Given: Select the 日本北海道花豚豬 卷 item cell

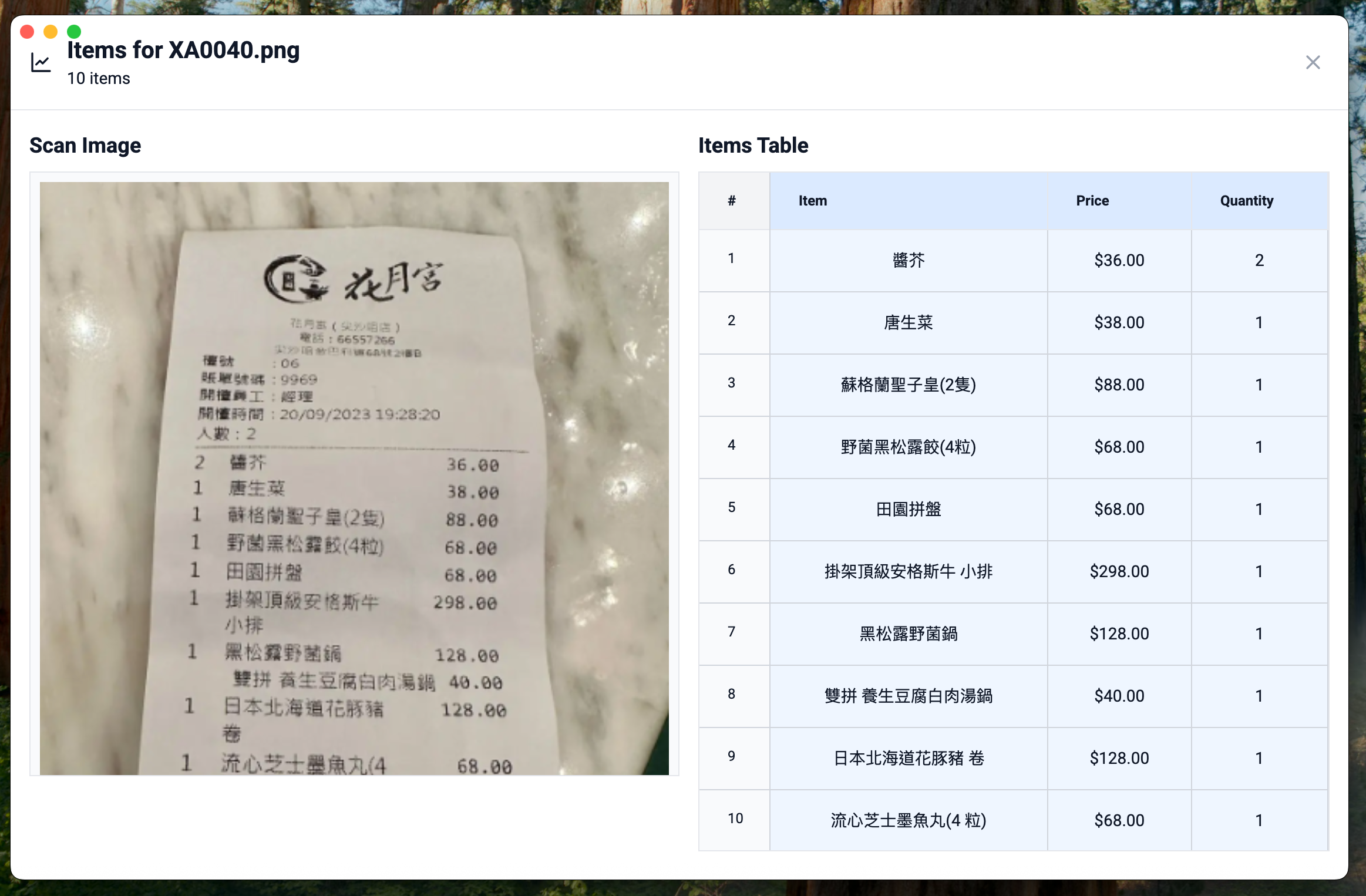Looking at the screenshot, I should (908, 758).
